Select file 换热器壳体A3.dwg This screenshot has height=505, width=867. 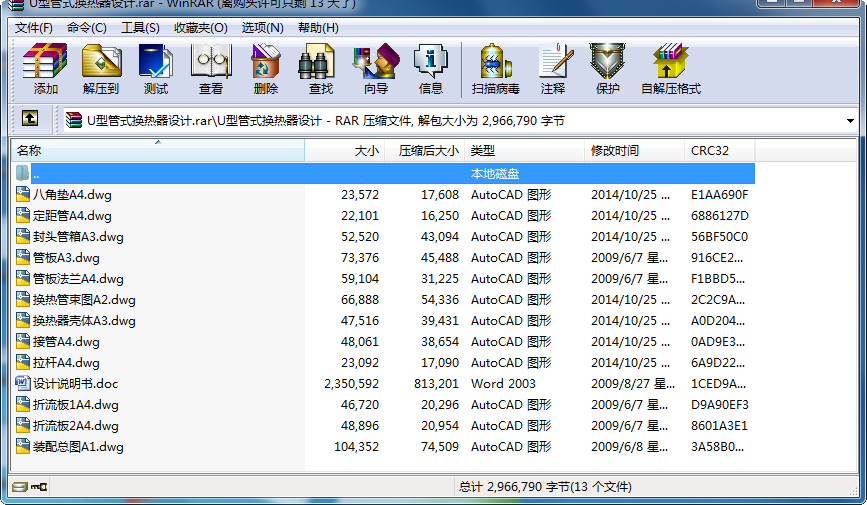(x=84, y=321)
